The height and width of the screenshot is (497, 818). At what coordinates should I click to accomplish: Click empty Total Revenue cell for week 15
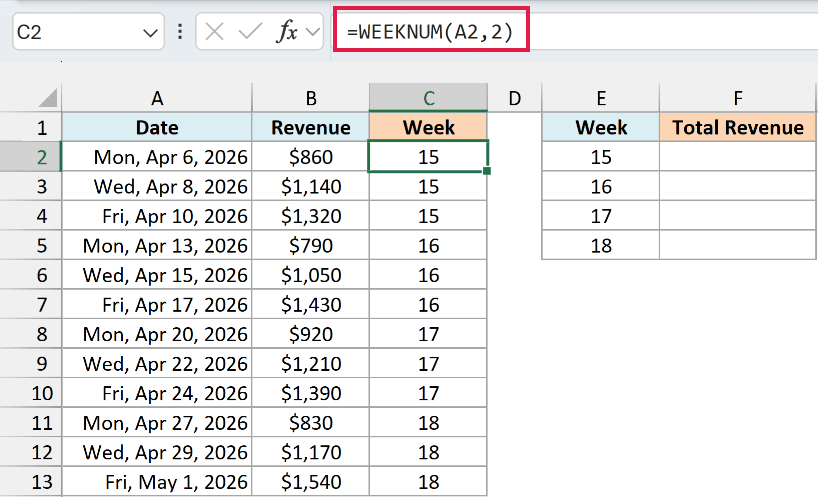(x=737, y=157)
